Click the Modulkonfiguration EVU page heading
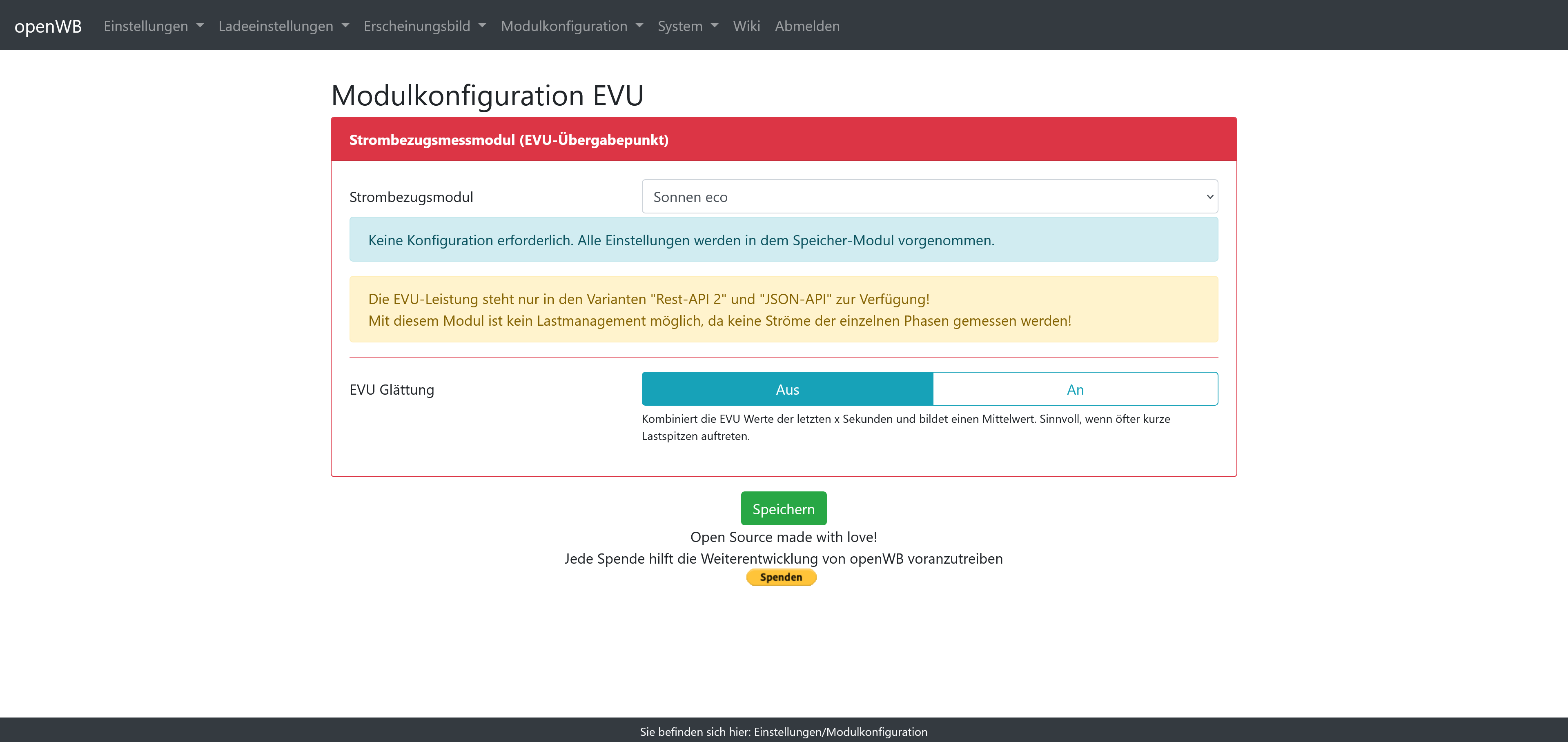 pyautogui.click(x=487, y=96)
